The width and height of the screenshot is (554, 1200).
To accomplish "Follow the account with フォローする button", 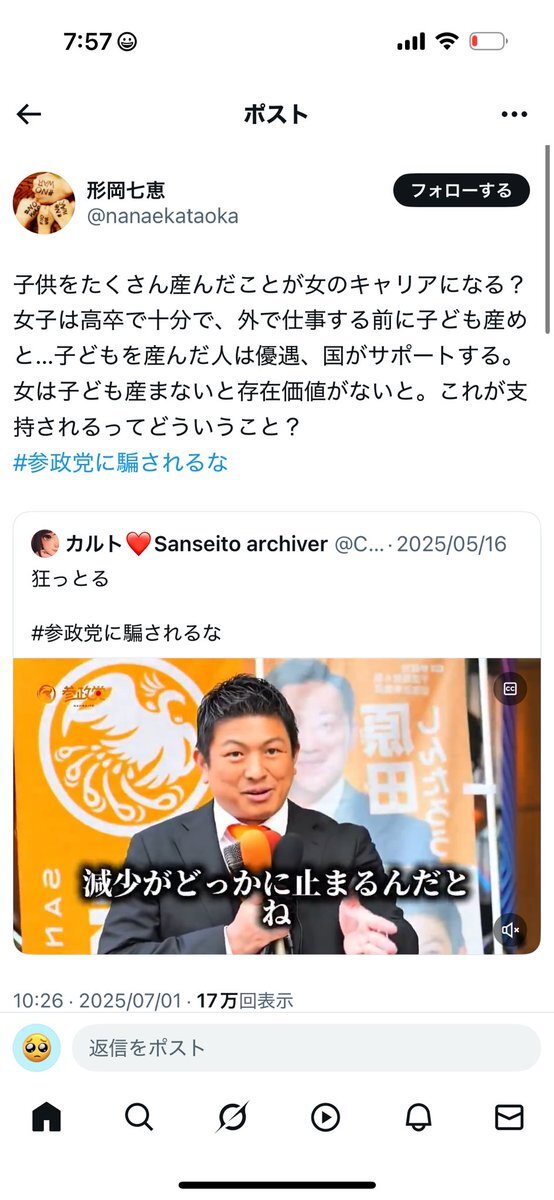I will (x=461, y=190).
